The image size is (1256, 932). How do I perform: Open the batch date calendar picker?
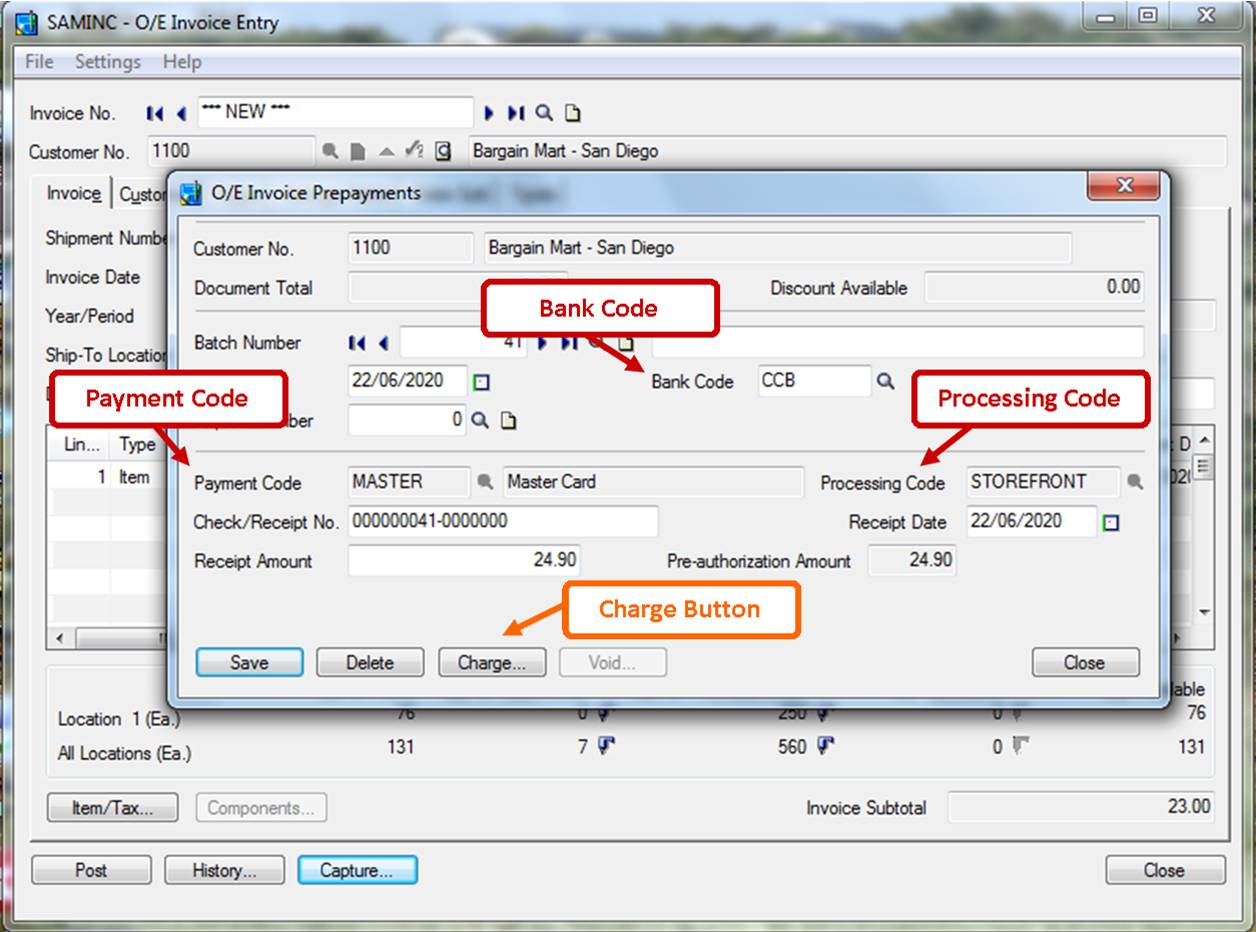[x=481, y=382]
